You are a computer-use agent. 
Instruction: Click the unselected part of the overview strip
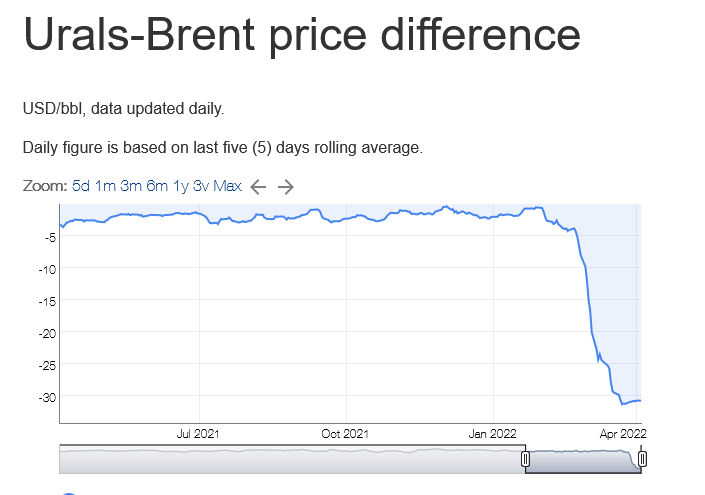[x=292, y=459]
